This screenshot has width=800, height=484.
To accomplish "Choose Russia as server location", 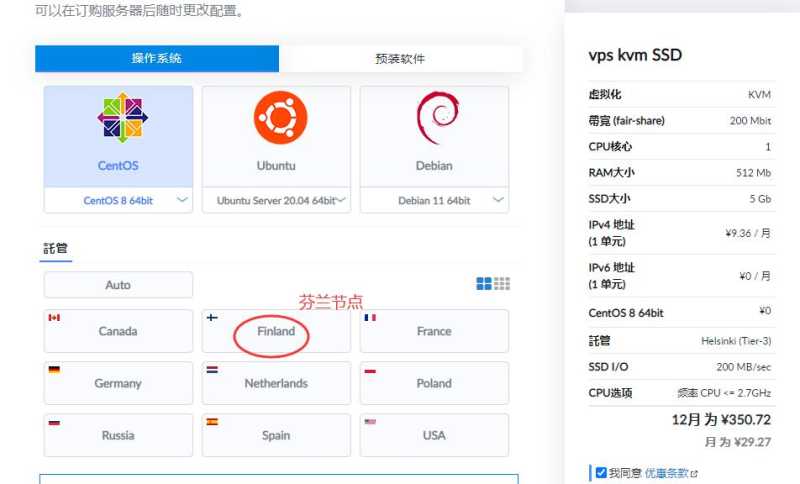I will pyautogui.click(x=118, y=435).
